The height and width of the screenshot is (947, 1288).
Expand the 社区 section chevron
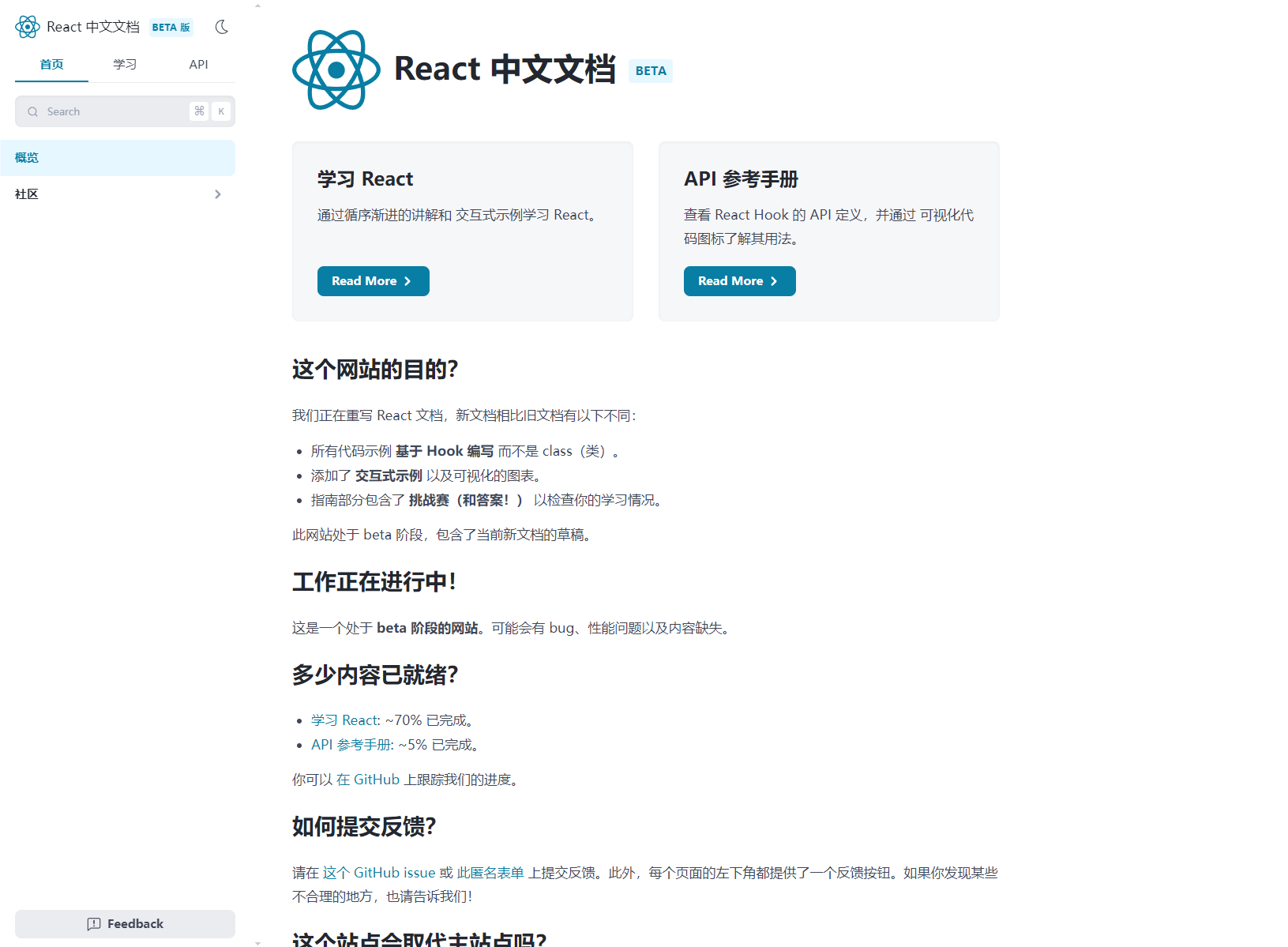click(x=218, y=194)
